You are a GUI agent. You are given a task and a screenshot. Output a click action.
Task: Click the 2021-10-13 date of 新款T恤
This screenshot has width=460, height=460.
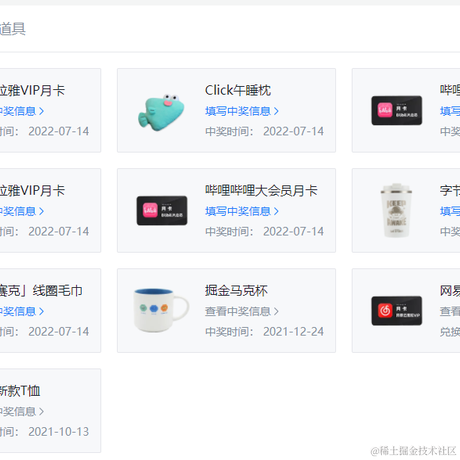click(59, 431)
